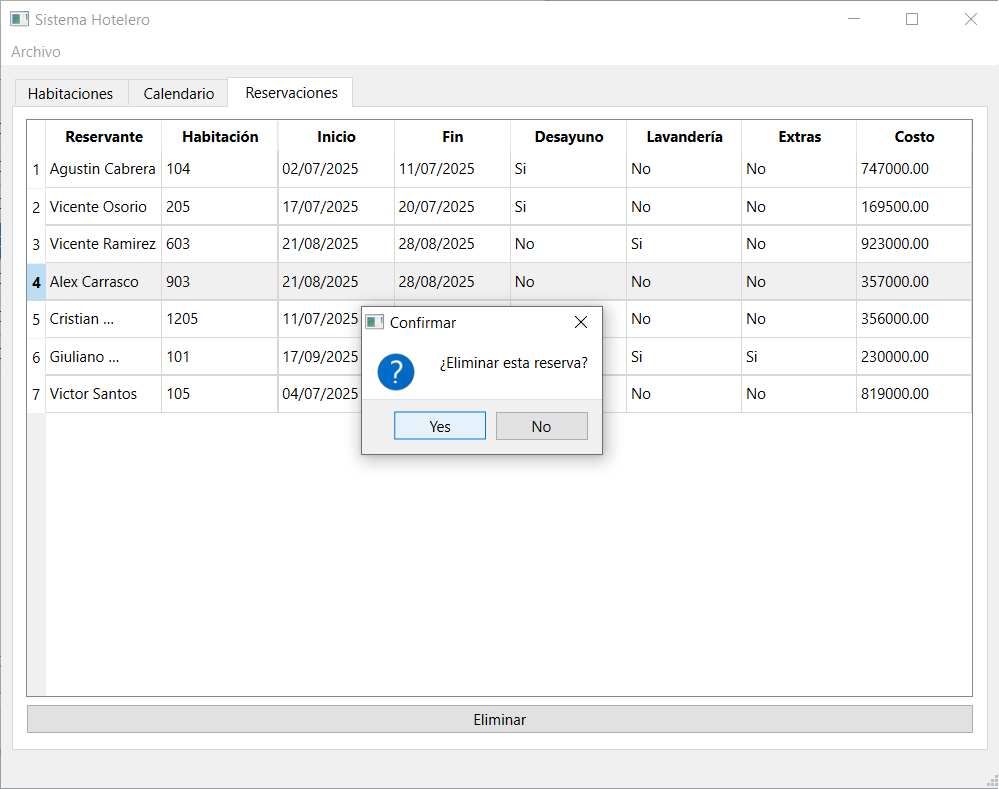Click the Sistema Hotelero window icon

[20, 19]
